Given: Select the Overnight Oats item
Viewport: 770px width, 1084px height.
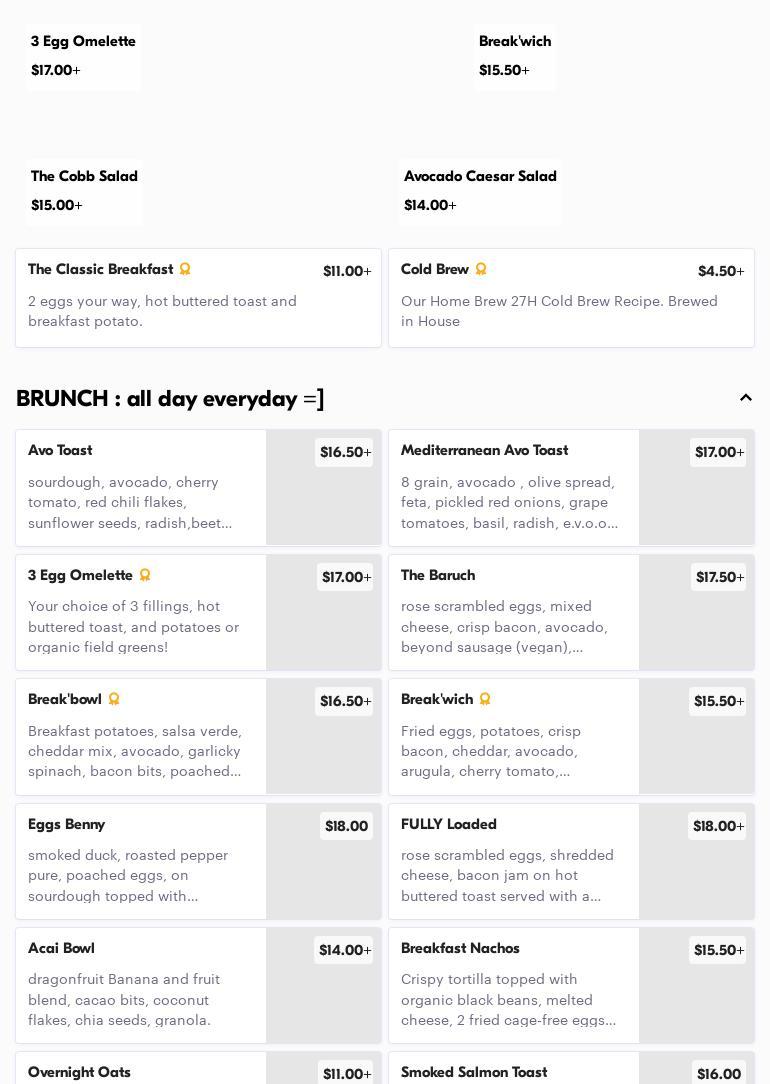Looking at the screenshot, I should click(x=140, y=1071).
